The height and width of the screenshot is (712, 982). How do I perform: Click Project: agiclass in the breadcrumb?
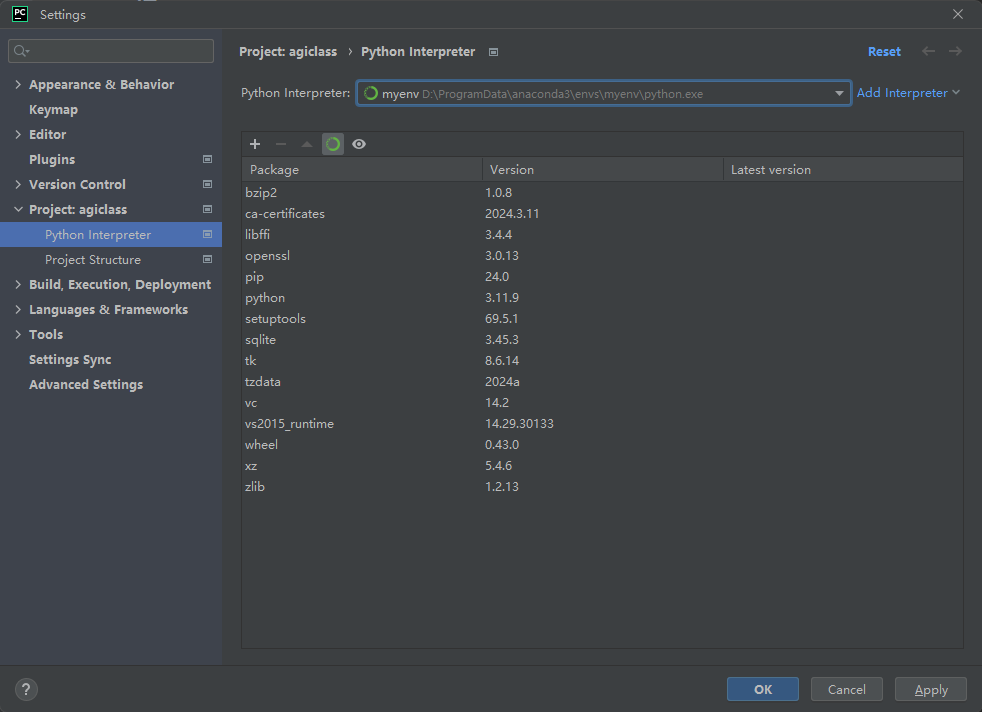[288, 51]
